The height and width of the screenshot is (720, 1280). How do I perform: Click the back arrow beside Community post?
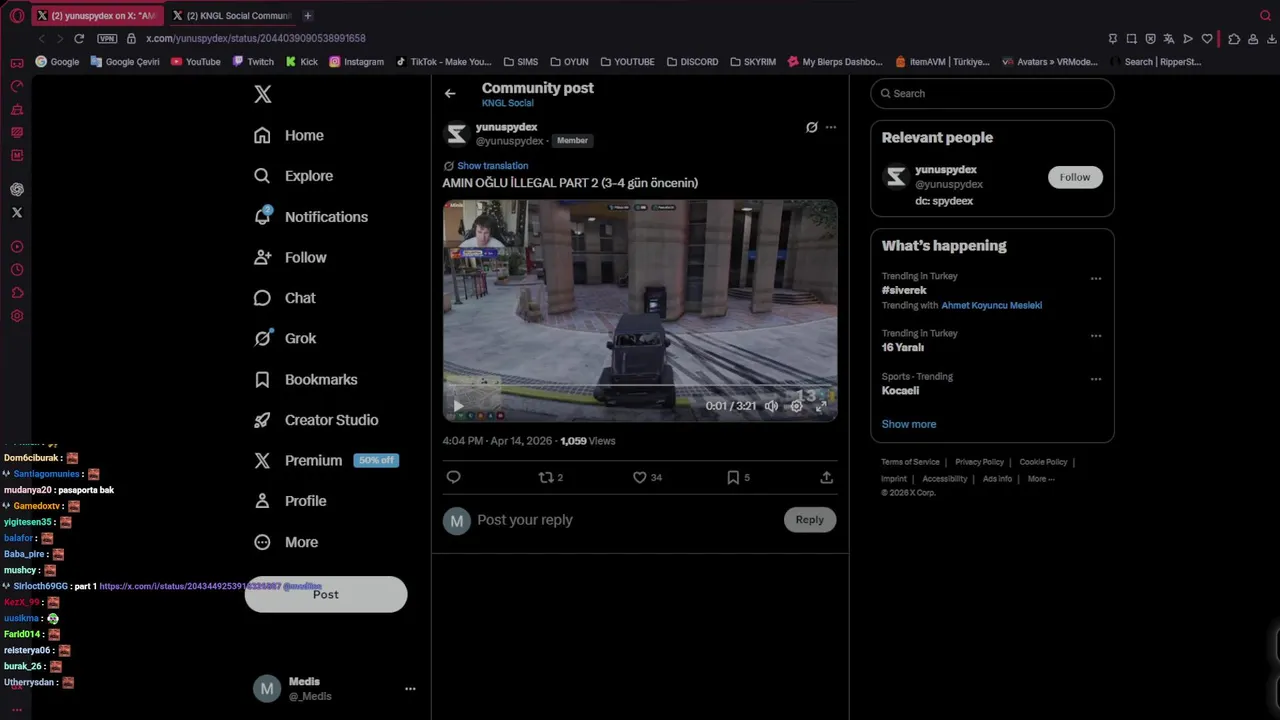(450, 93)
